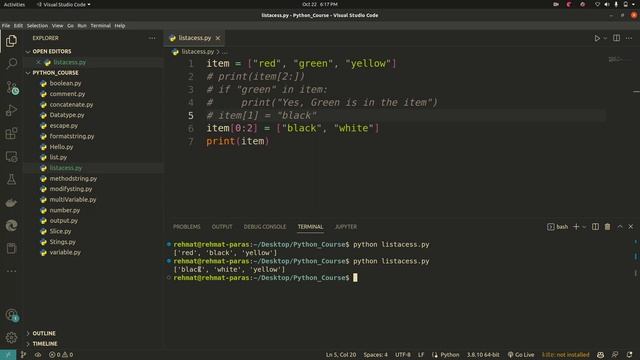Run the Python file with play button
The image size is (640, 360).
[x=597, y=38]
